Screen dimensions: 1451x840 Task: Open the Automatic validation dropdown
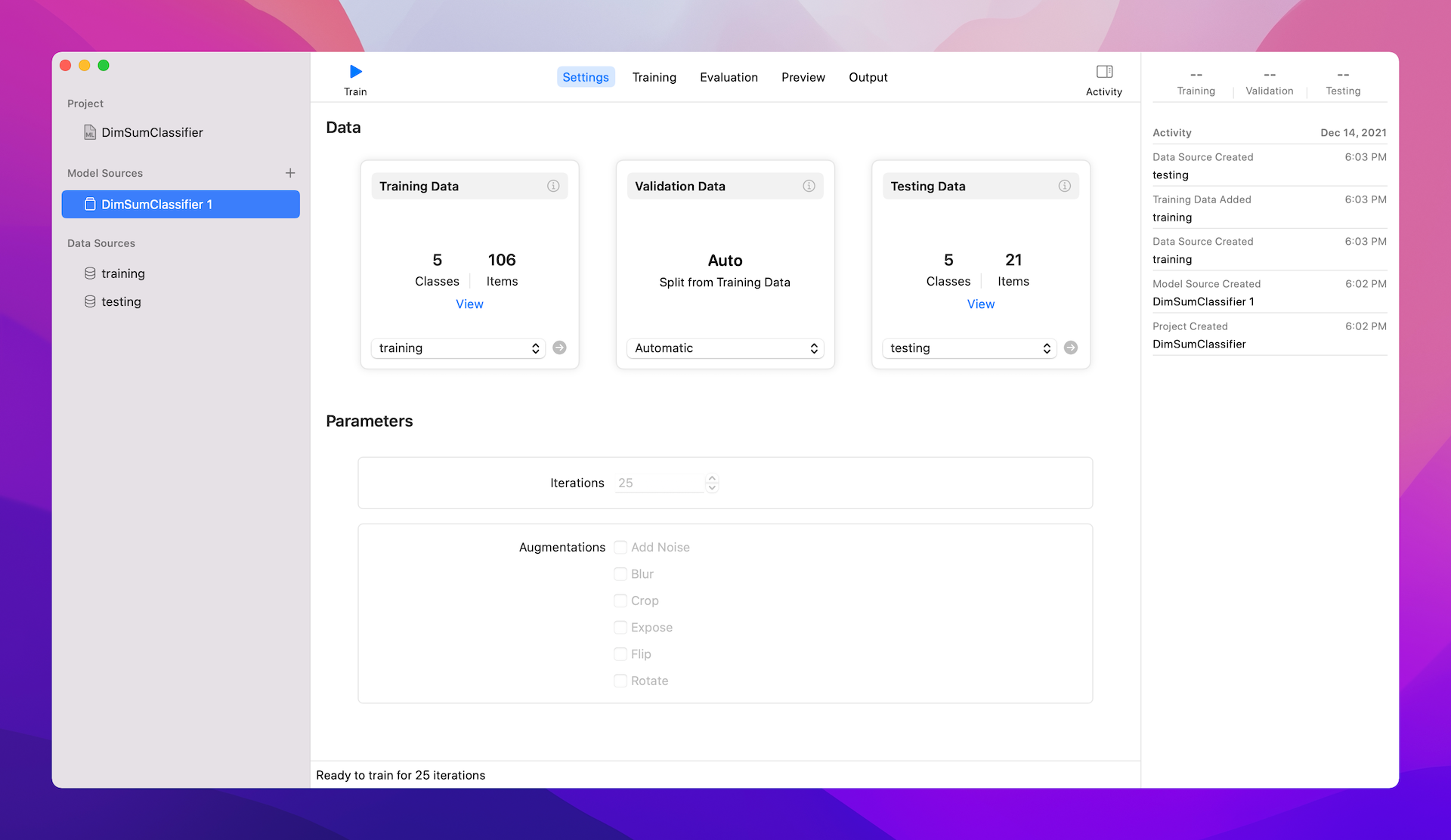725,348
